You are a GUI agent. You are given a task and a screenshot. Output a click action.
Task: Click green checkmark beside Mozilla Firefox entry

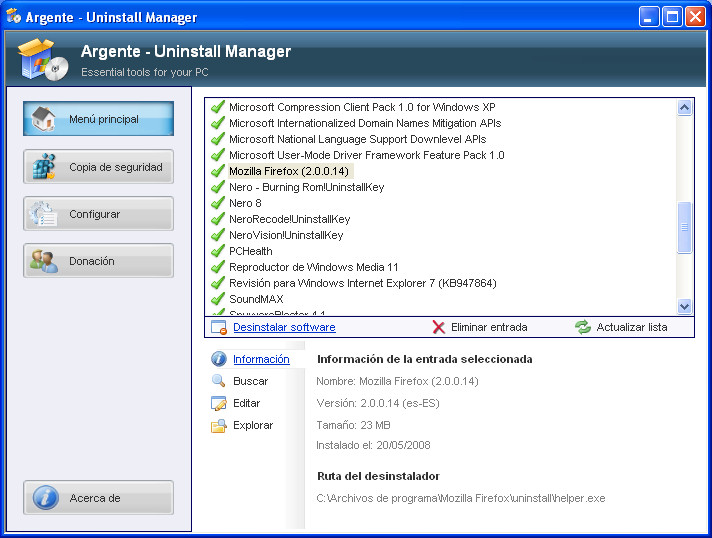(218, 171)
